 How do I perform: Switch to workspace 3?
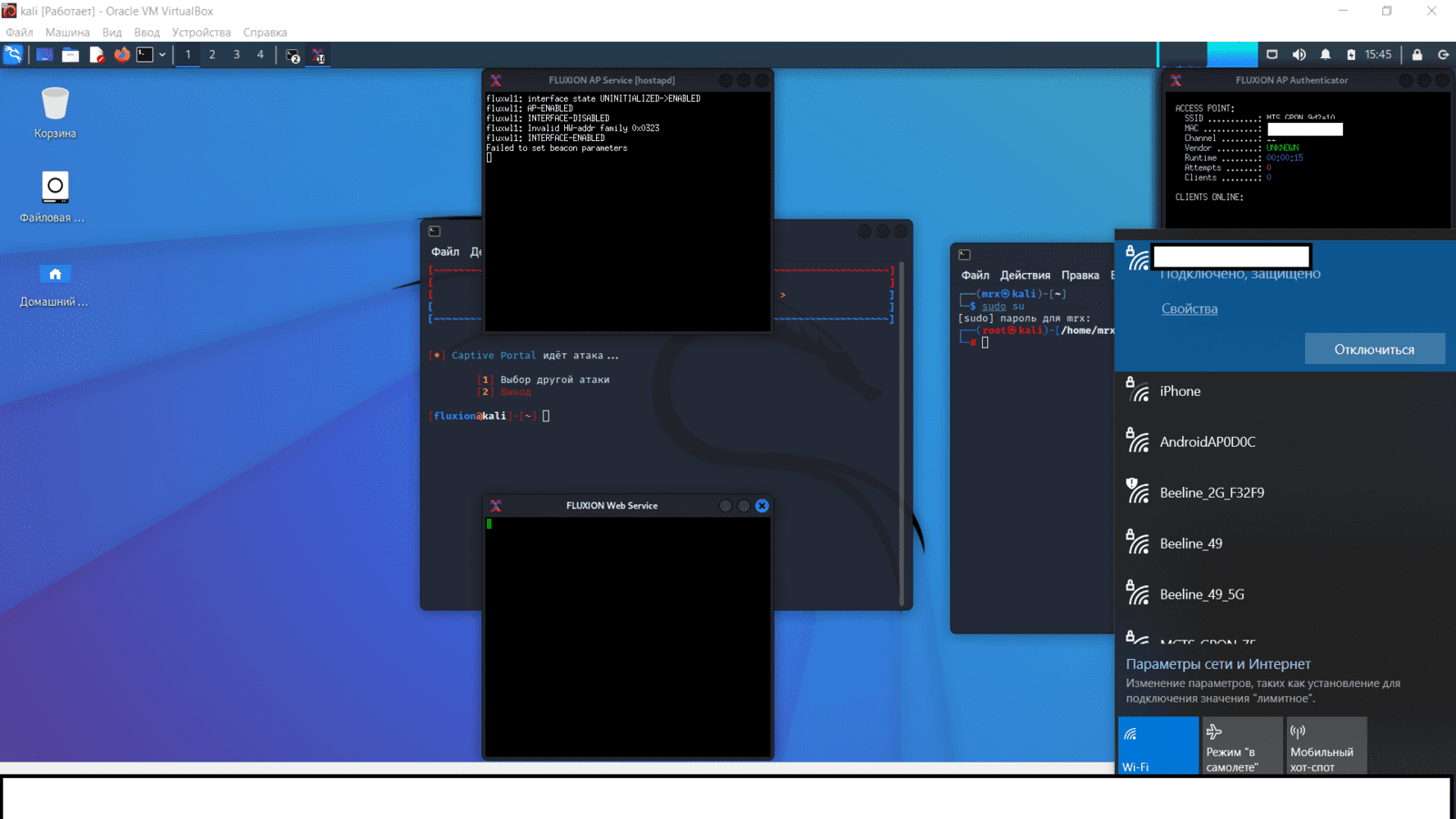pos(237,55)
